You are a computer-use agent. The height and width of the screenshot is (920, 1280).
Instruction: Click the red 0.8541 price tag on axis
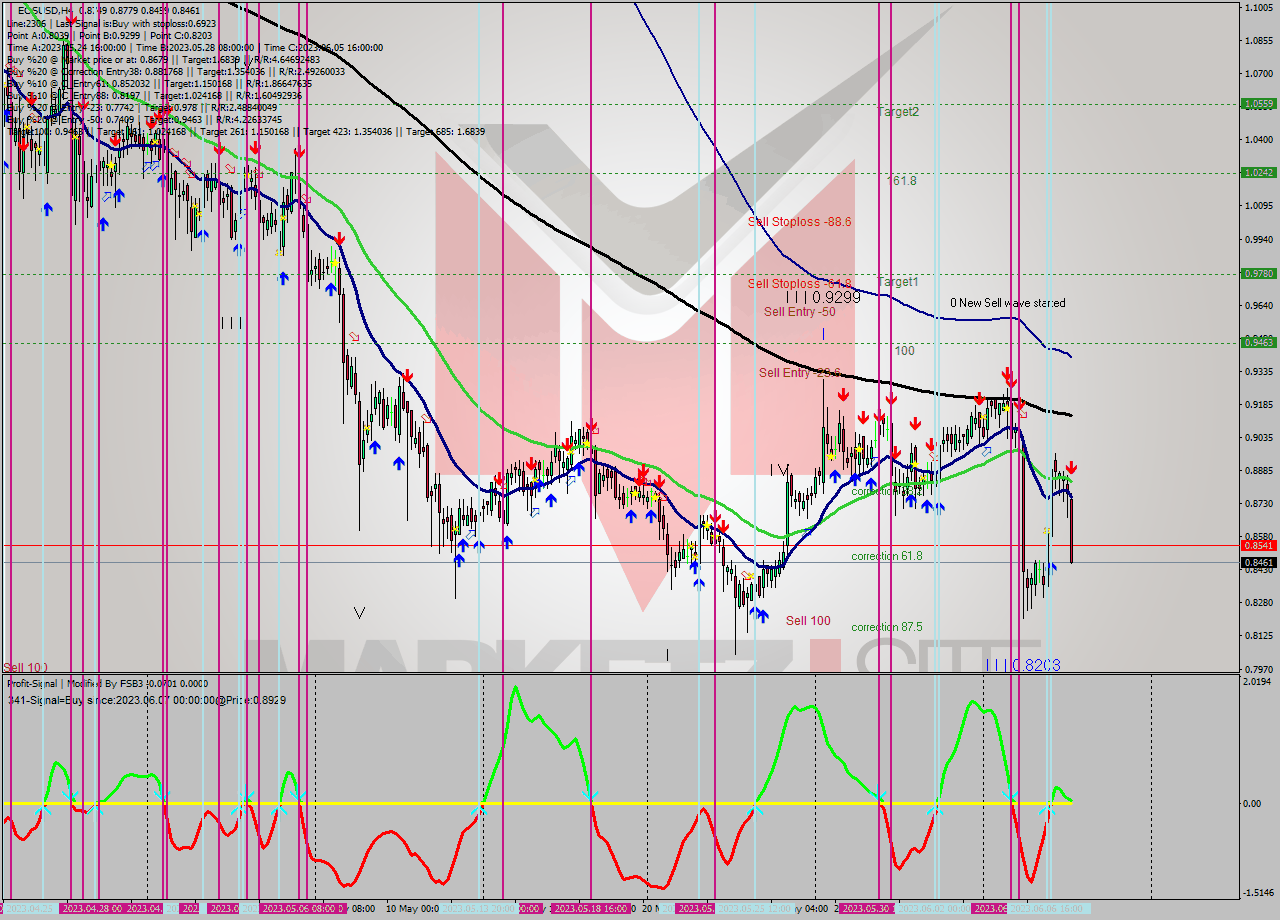click(1257, 545)
